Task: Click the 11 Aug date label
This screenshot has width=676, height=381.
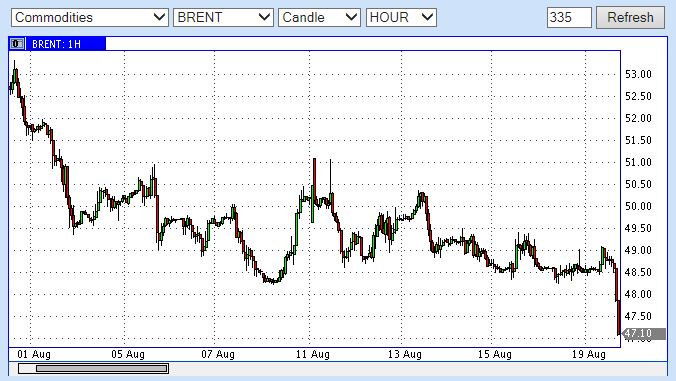Action: tap(313, 354)
